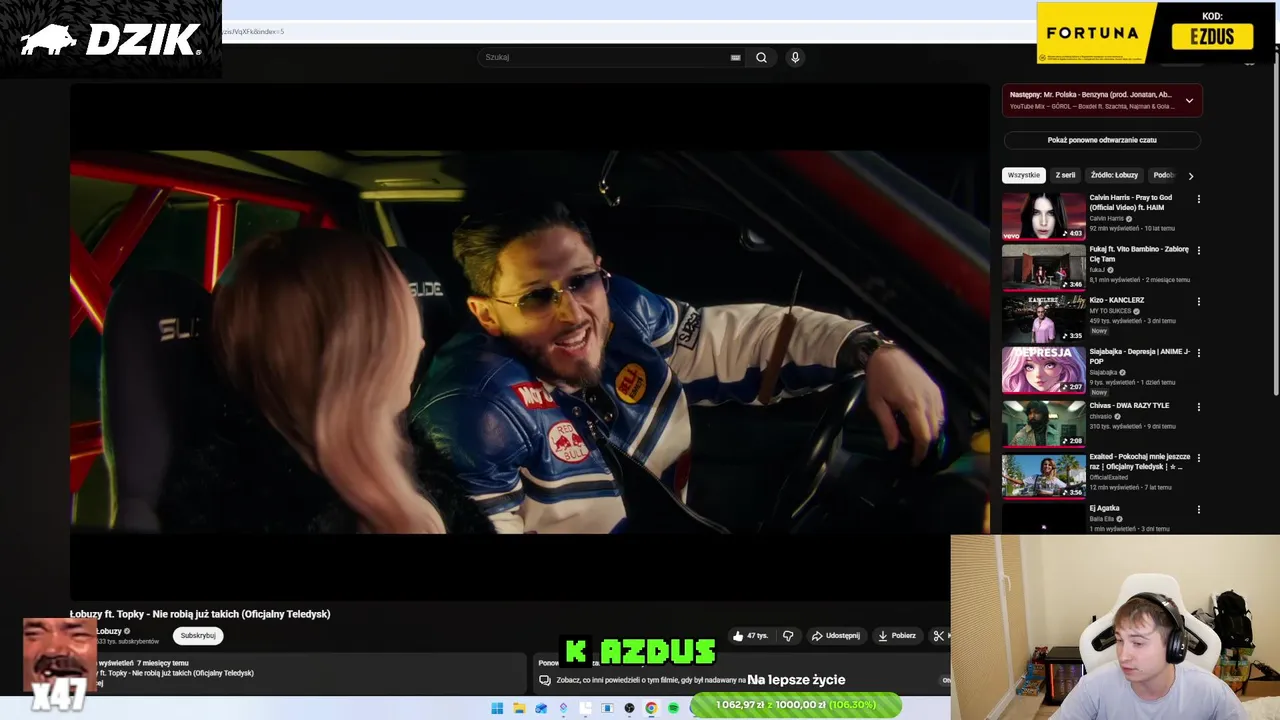The width and height of the screenshot is (1280, 720).
Task: Click Pokaż ponowne odtwarzanie czatu
Action: [x=1102, y=140]
